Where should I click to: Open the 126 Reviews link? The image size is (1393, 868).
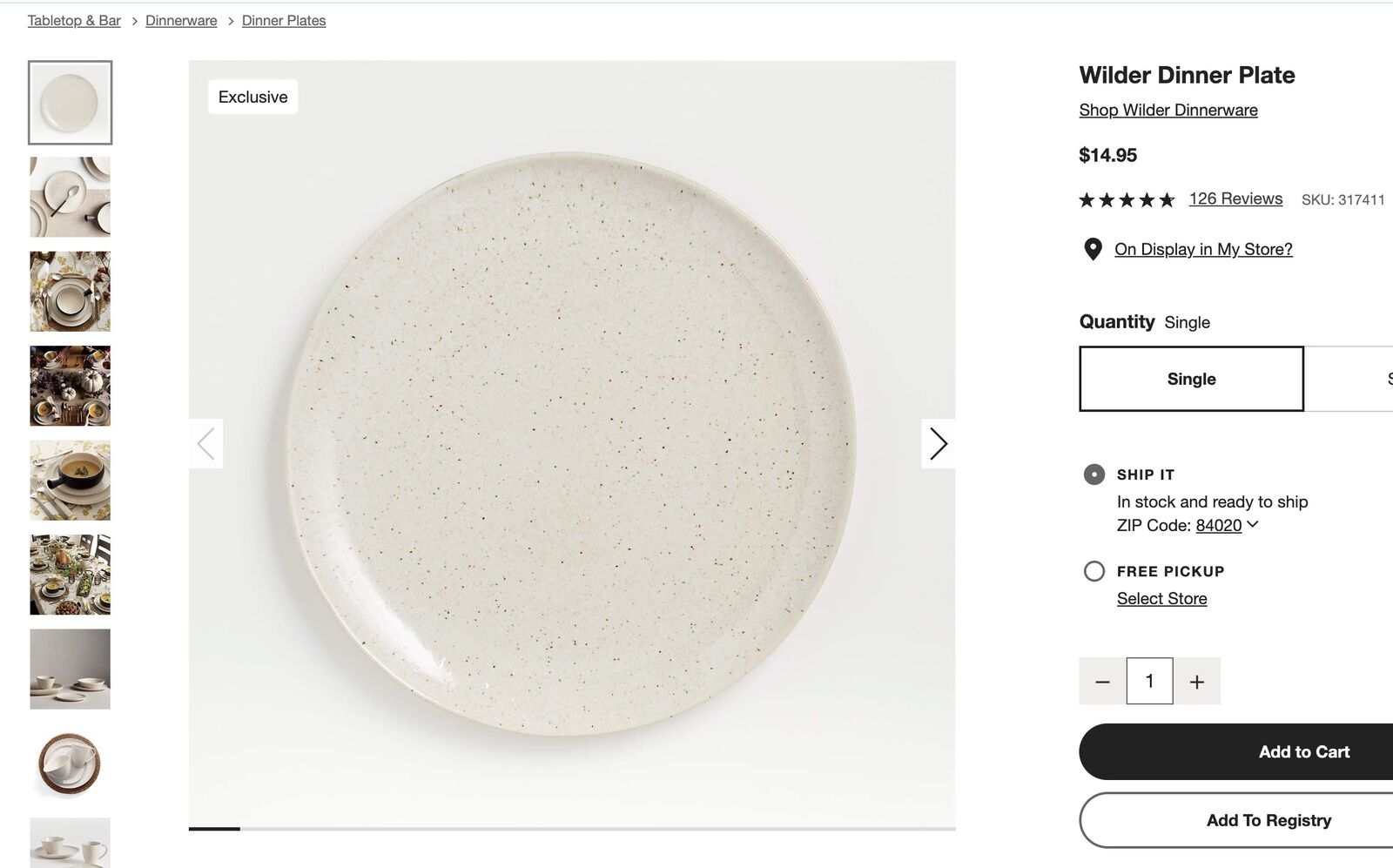[1235, 198]
